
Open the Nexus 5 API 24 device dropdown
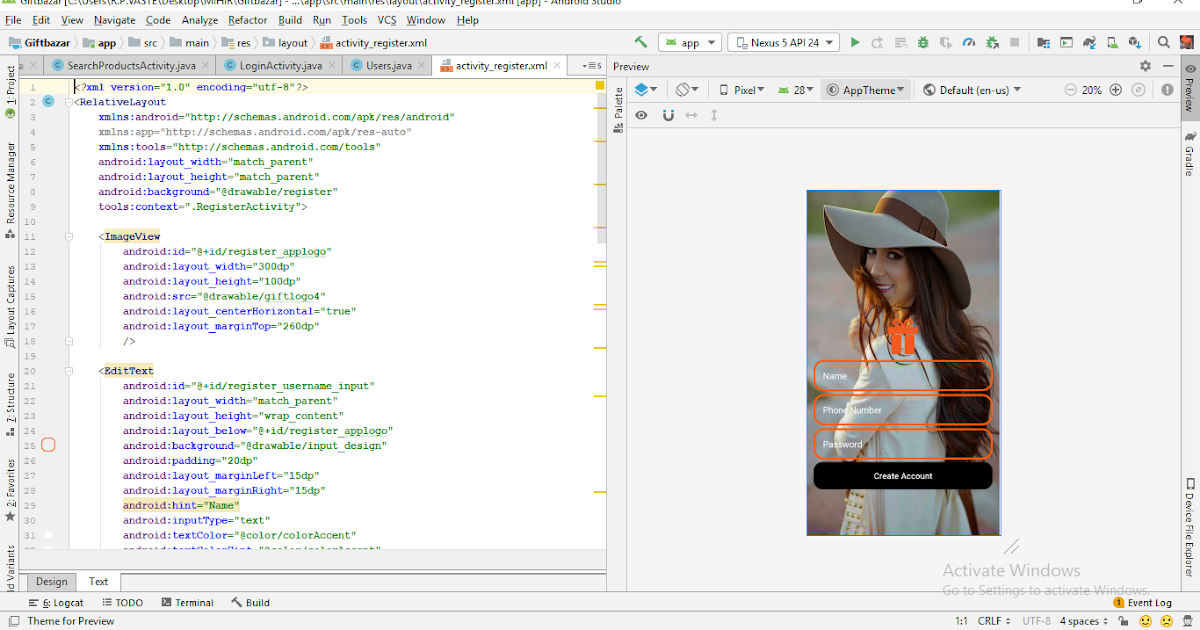pos(783,42)
